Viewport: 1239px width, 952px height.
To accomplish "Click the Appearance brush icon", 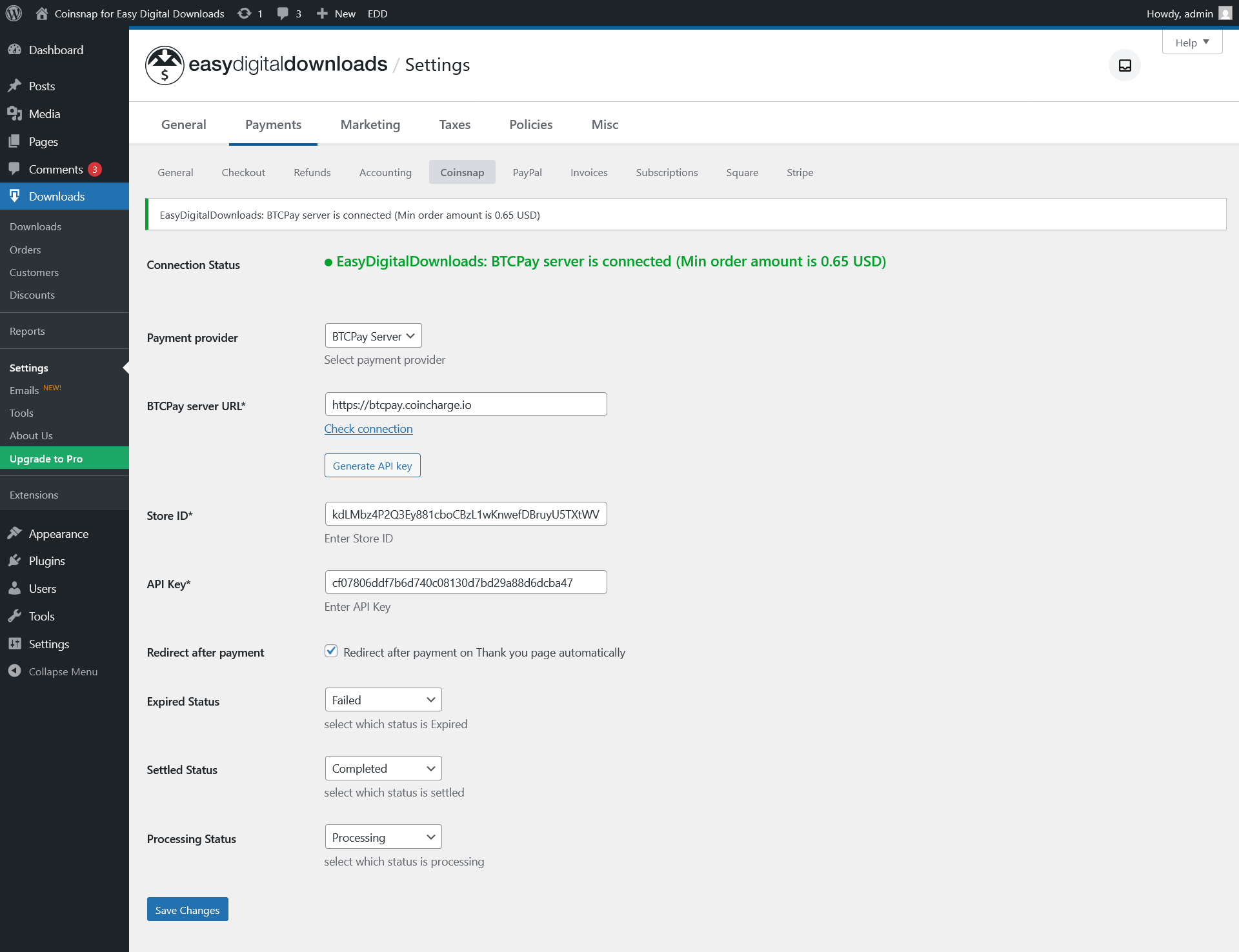I will pyautogui.click(x=15, y=533).
